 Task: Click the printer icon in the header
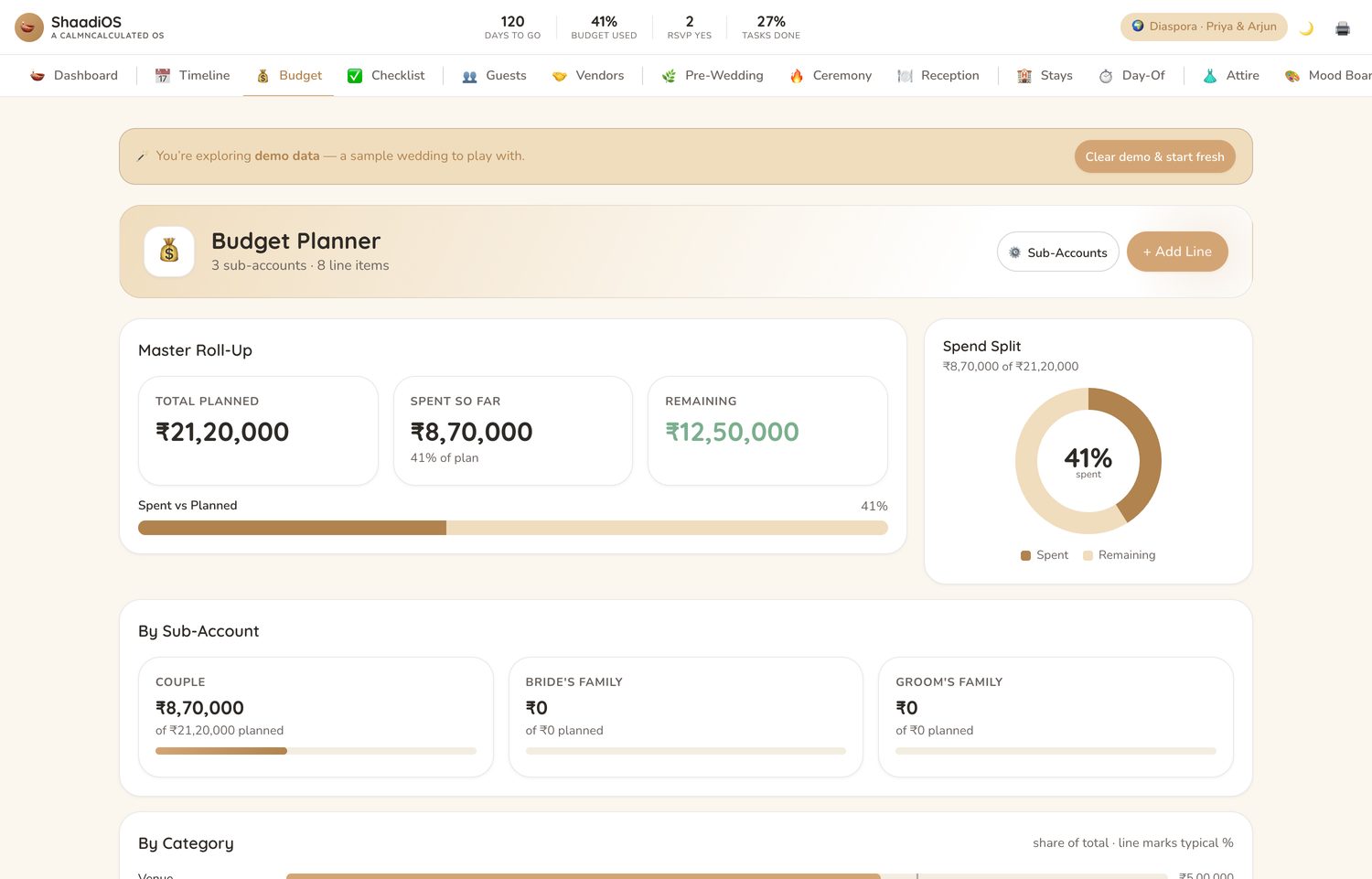click(x=1343, y=28)
